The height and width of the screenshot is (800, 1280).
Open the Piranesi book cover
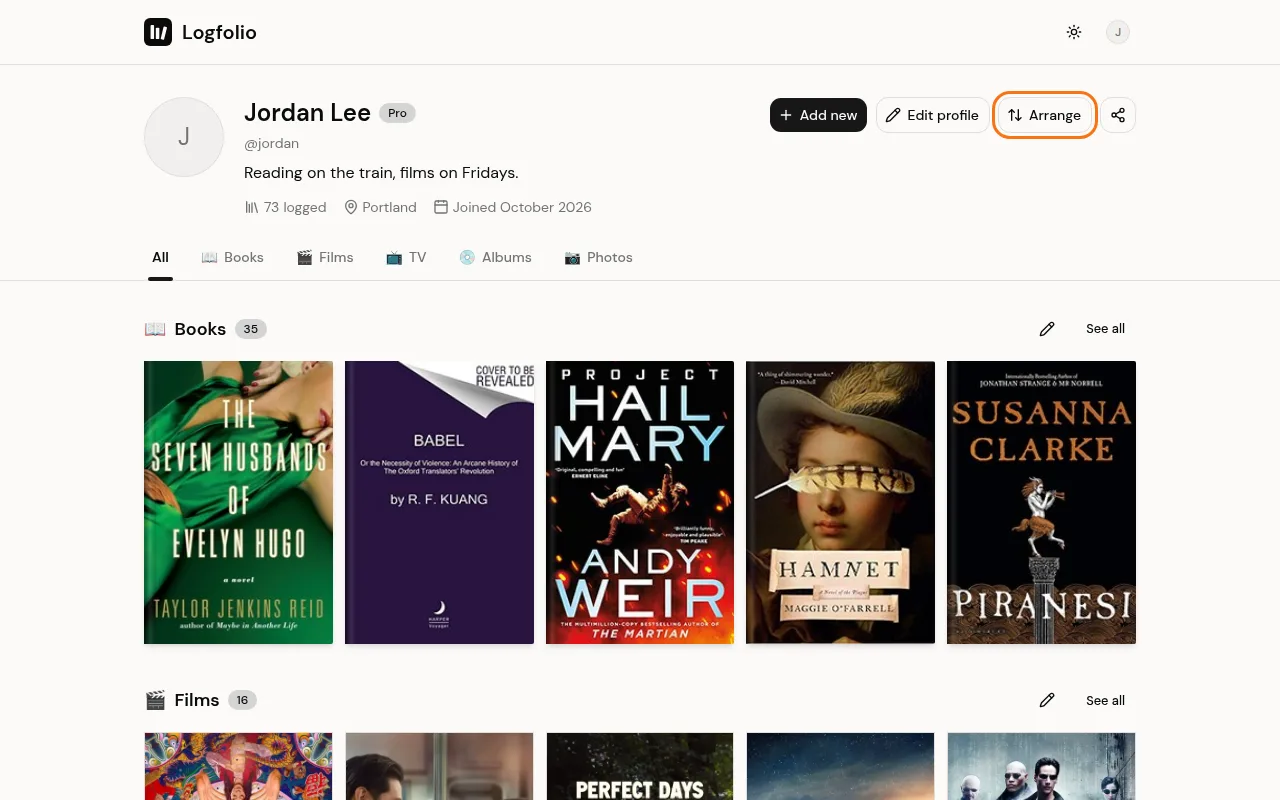[x=1041, y=502]
